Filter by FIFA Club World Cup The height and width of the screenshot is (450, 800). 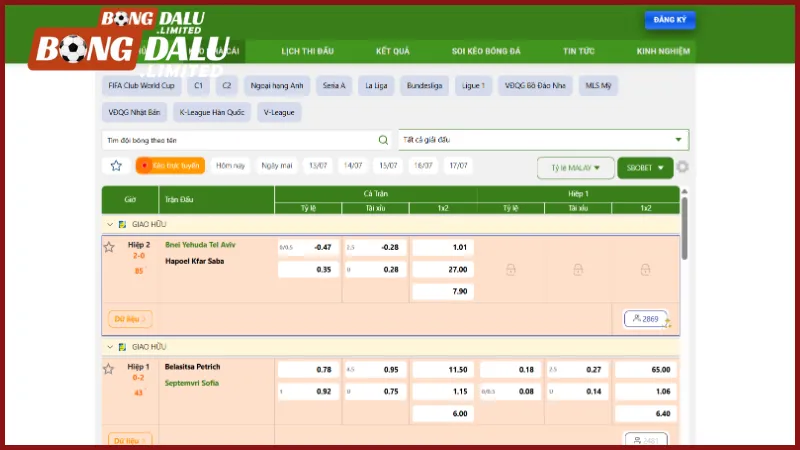[x=141, y=86]
